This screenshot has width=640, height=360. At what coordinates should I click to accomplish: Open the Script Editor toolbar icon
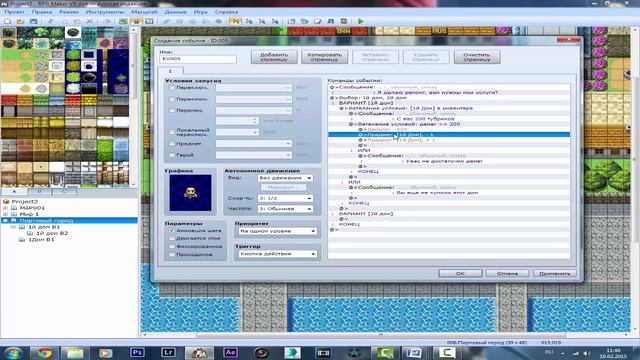(x=318, y=21)
